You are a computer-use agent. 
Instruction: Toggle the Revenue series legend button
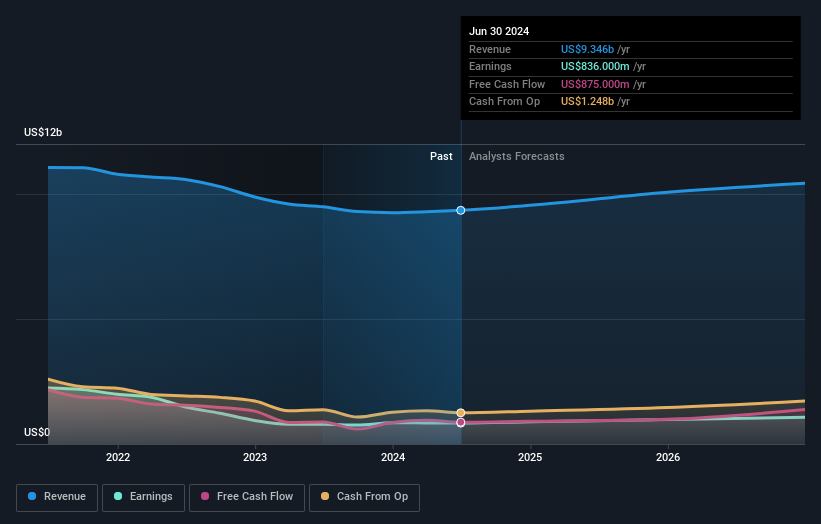[57, 497]
